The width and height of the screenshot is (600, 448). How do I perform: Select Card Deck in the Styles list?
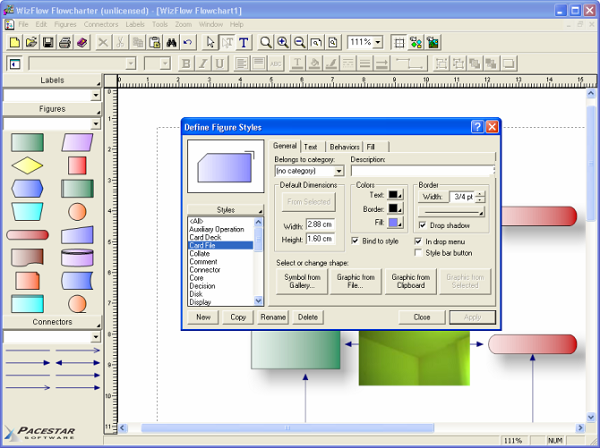pos(205,237)
